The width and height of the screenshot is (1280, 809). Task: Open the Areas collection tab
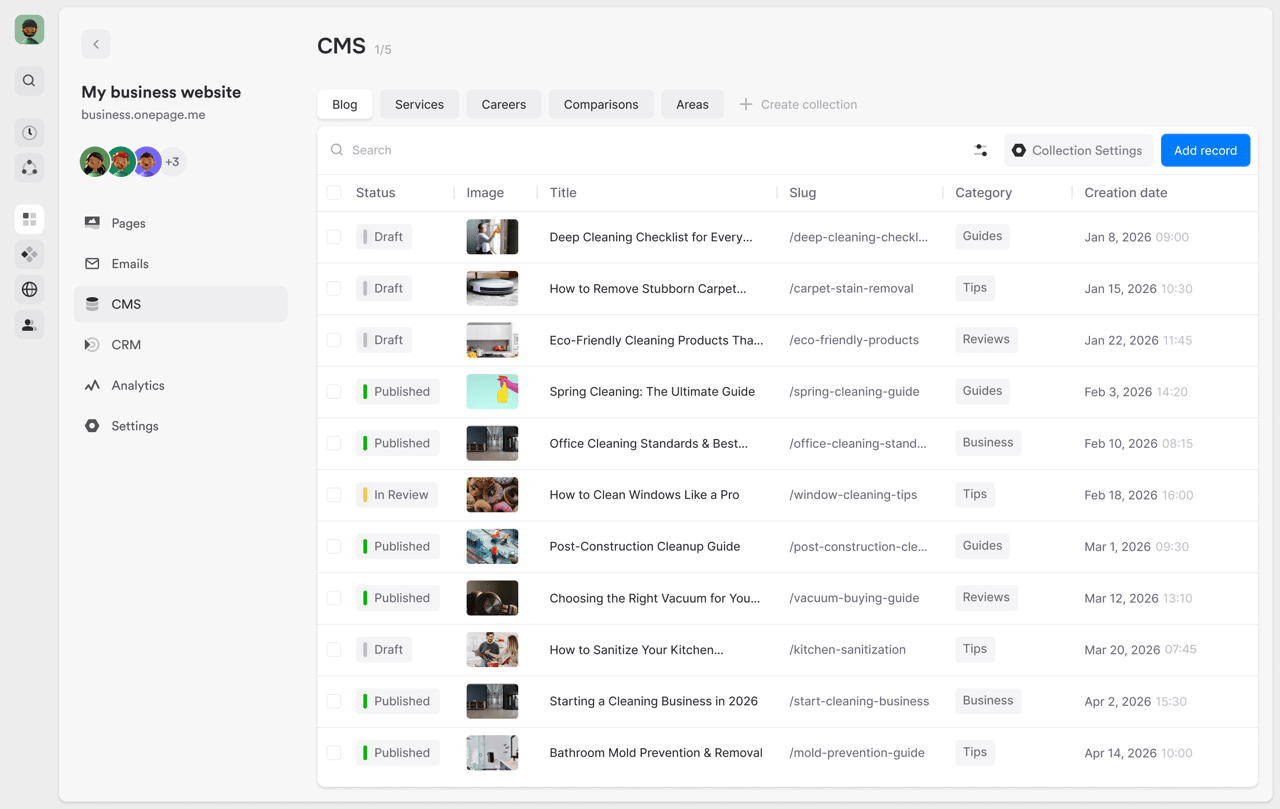[x=692, y=104]
